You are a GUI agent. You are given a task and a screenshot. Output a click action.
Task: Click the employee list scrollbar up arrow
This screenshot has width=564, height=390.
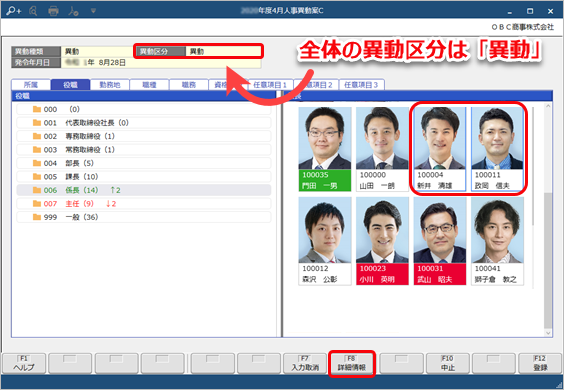548,106
